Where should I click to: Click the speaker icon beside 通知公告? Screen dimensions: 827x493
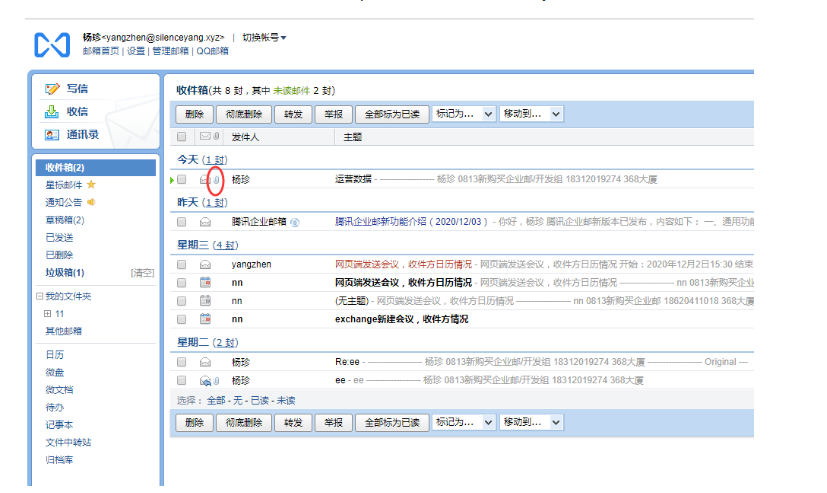click(90, 202)
